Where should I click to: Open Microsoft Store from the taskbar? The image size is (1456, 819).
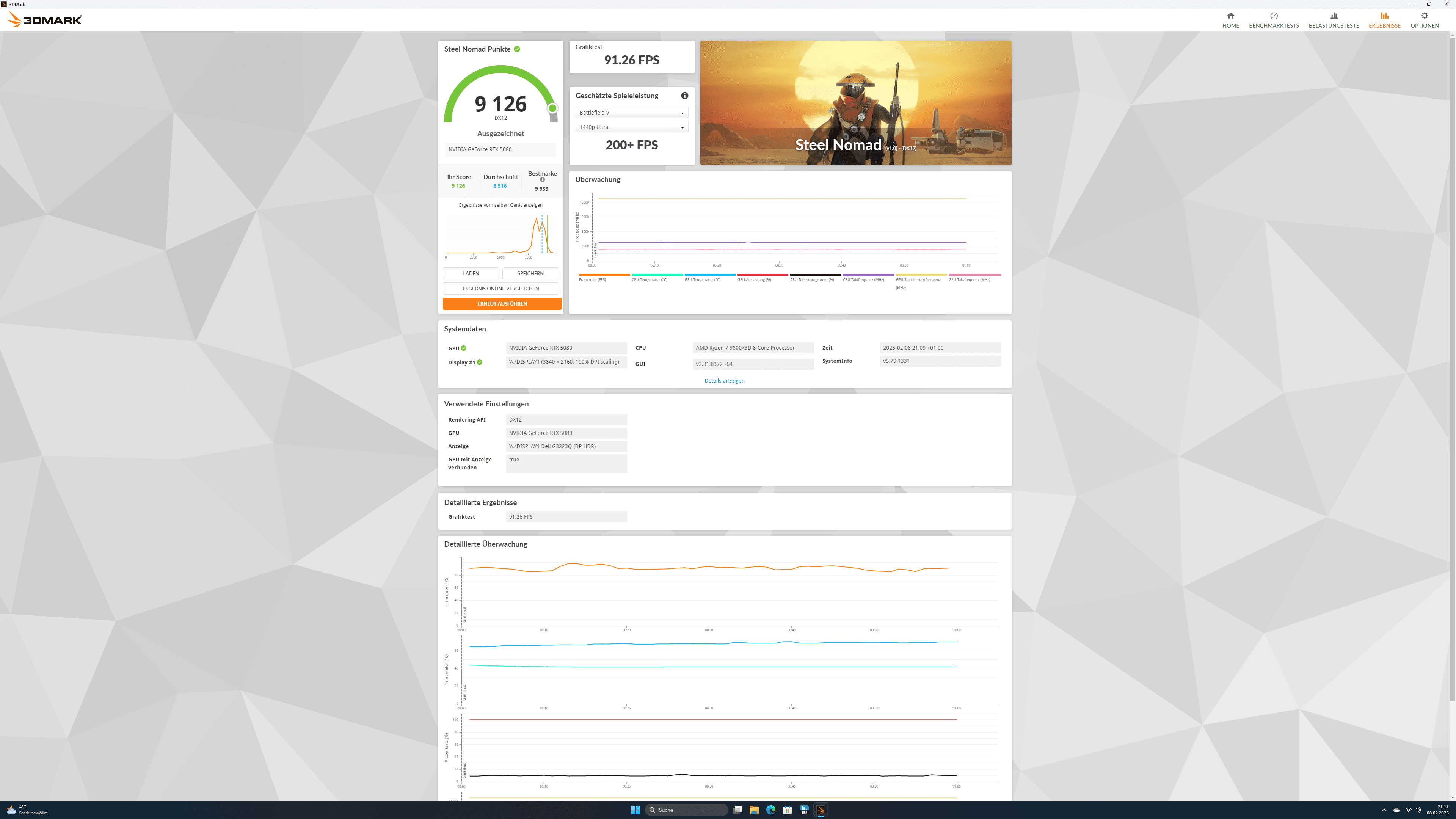[788, 810]
